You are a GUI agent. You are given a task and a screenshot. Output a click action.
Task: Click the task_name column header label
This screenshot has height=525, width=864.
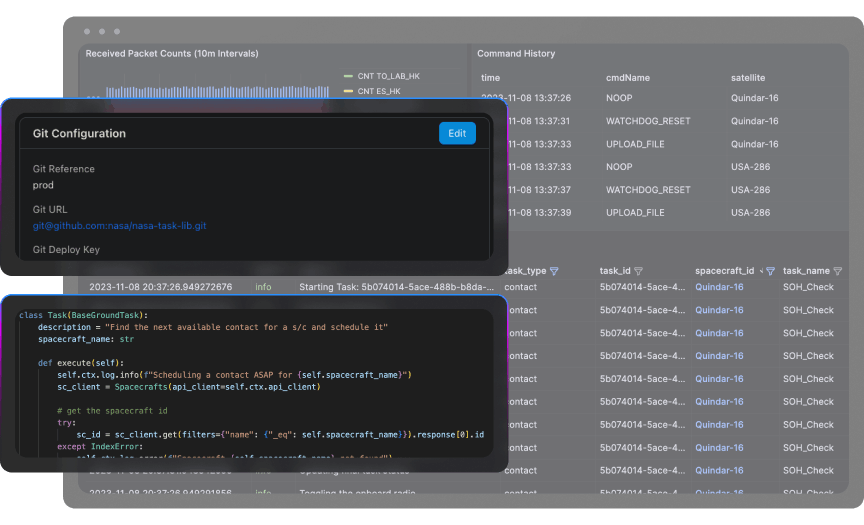(806, 271)
